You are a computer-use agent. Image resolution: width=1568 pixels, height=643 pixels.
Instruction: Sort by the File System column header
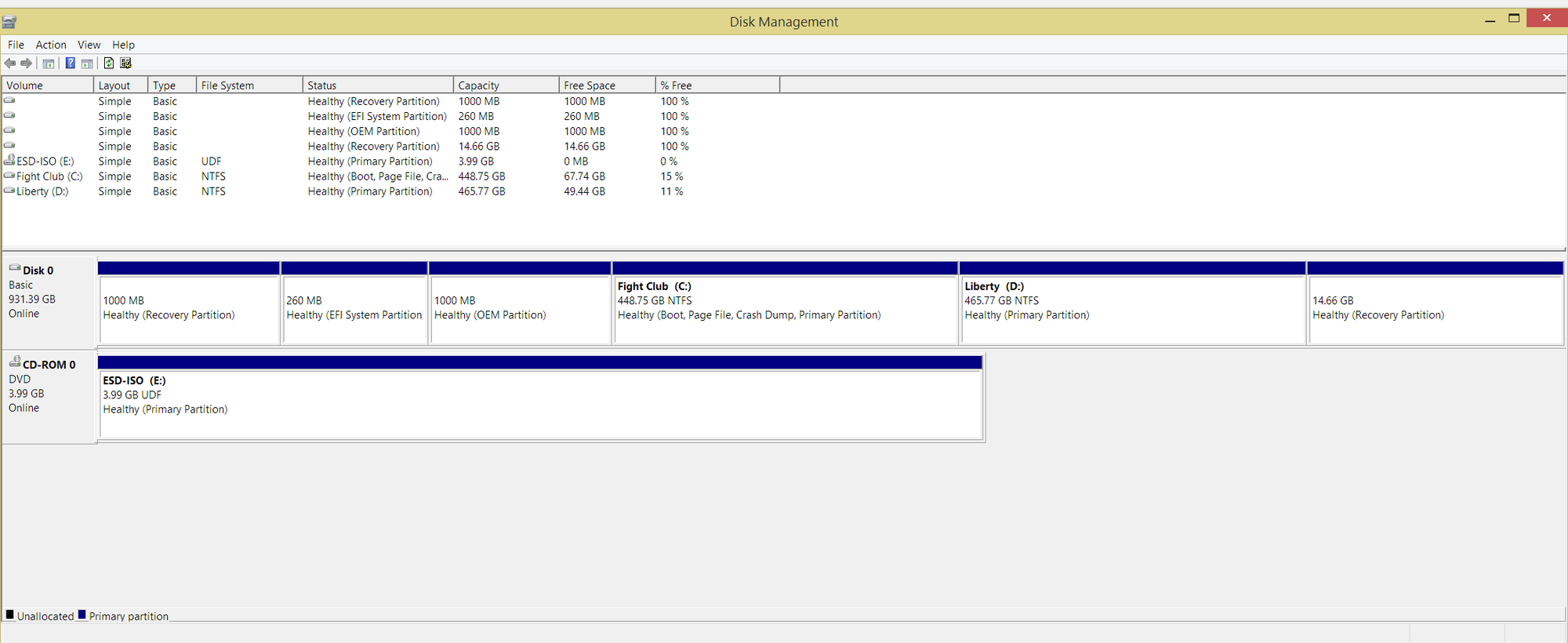coord(249,85)
